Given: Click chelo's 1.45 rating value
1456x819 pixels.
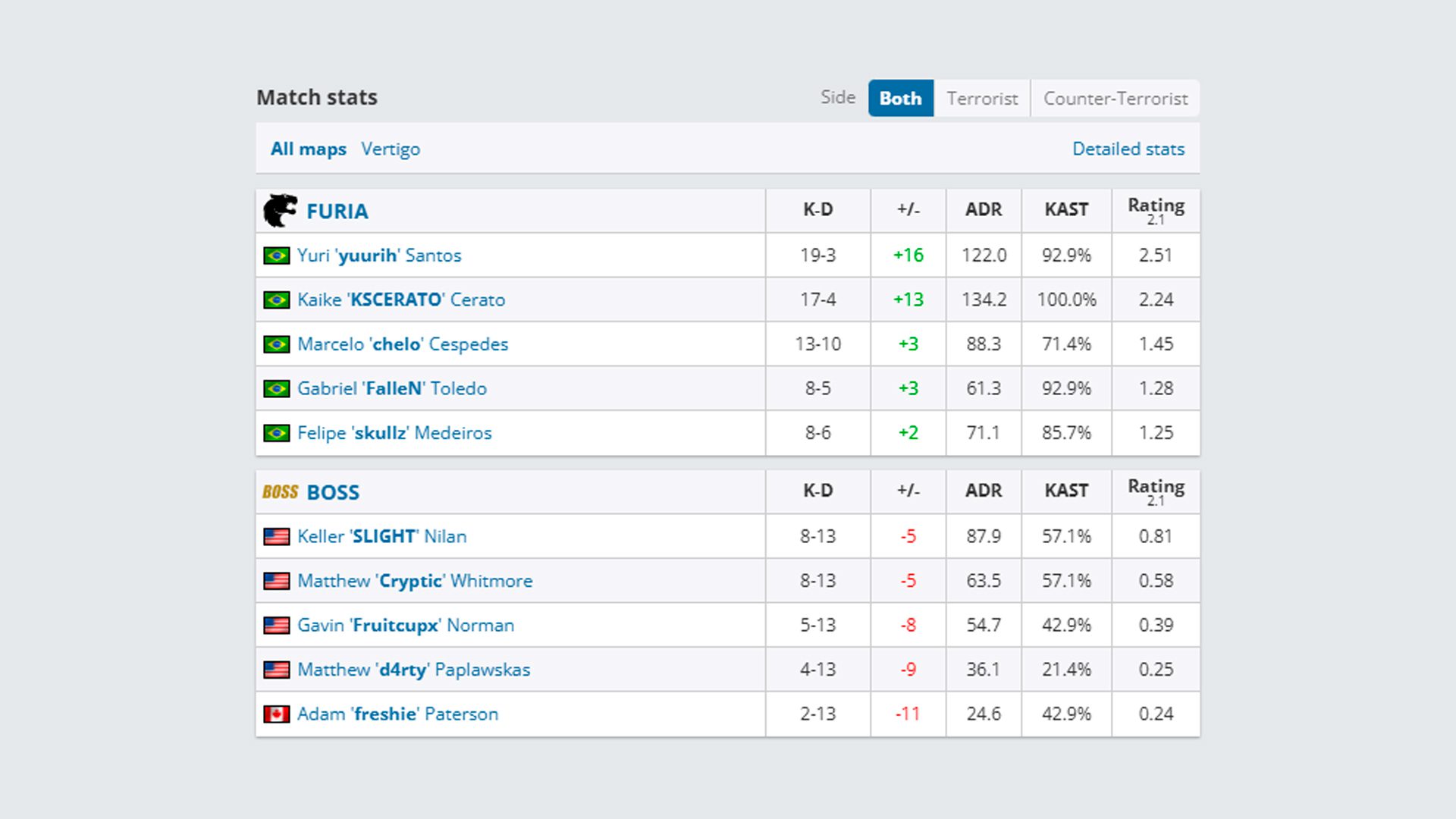Looking at the screenshot, I should (1156, 344).
